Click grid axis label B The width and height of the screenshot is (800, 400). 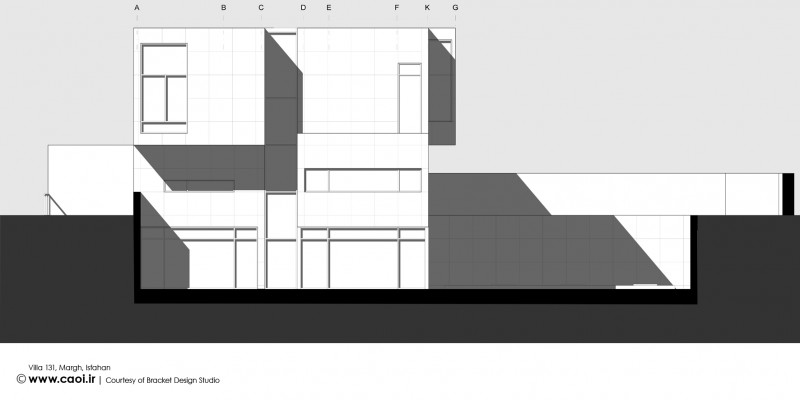[223, 8]
